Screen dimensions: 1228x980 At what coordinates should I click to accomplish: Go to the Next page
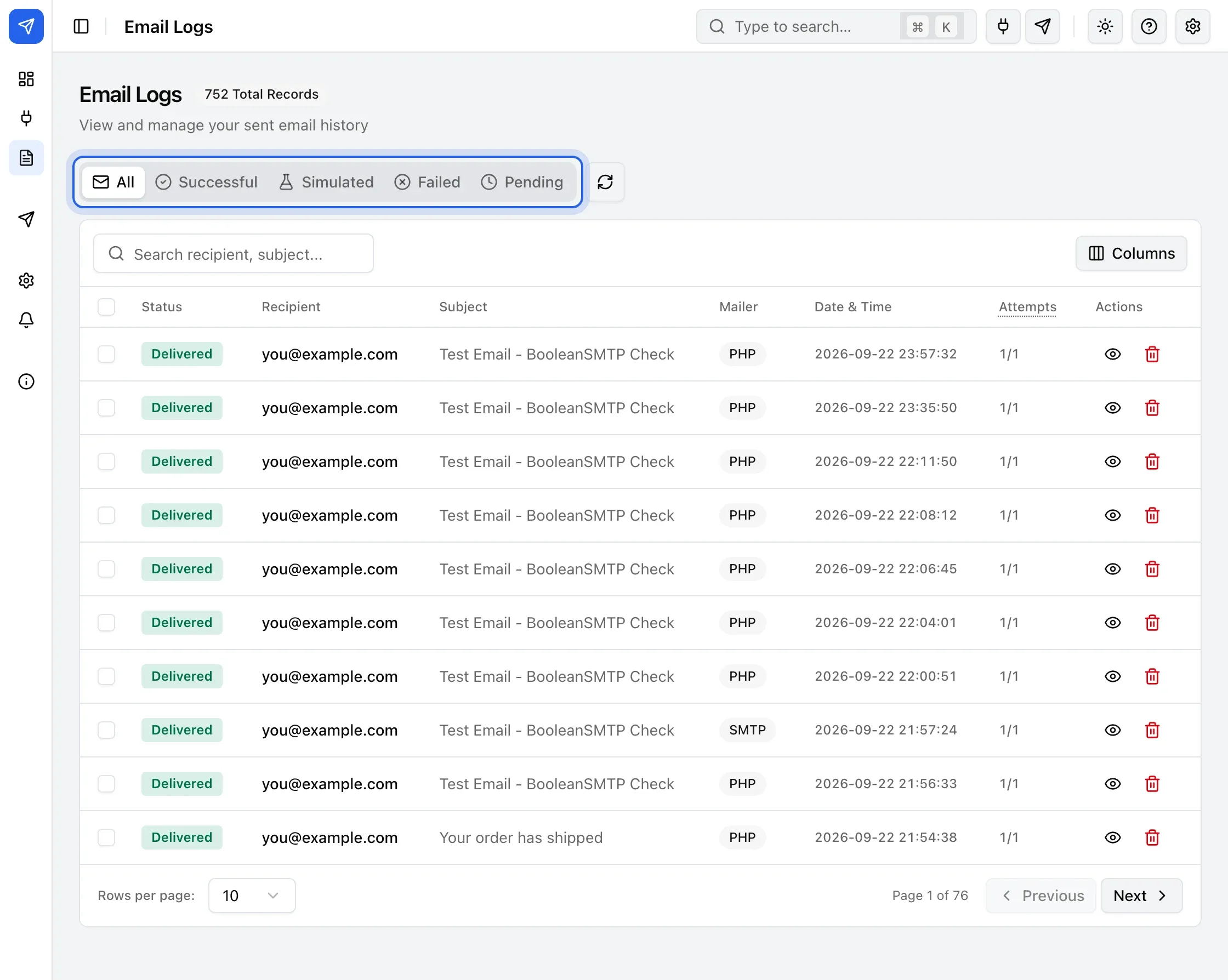[x=1141, y=896]
